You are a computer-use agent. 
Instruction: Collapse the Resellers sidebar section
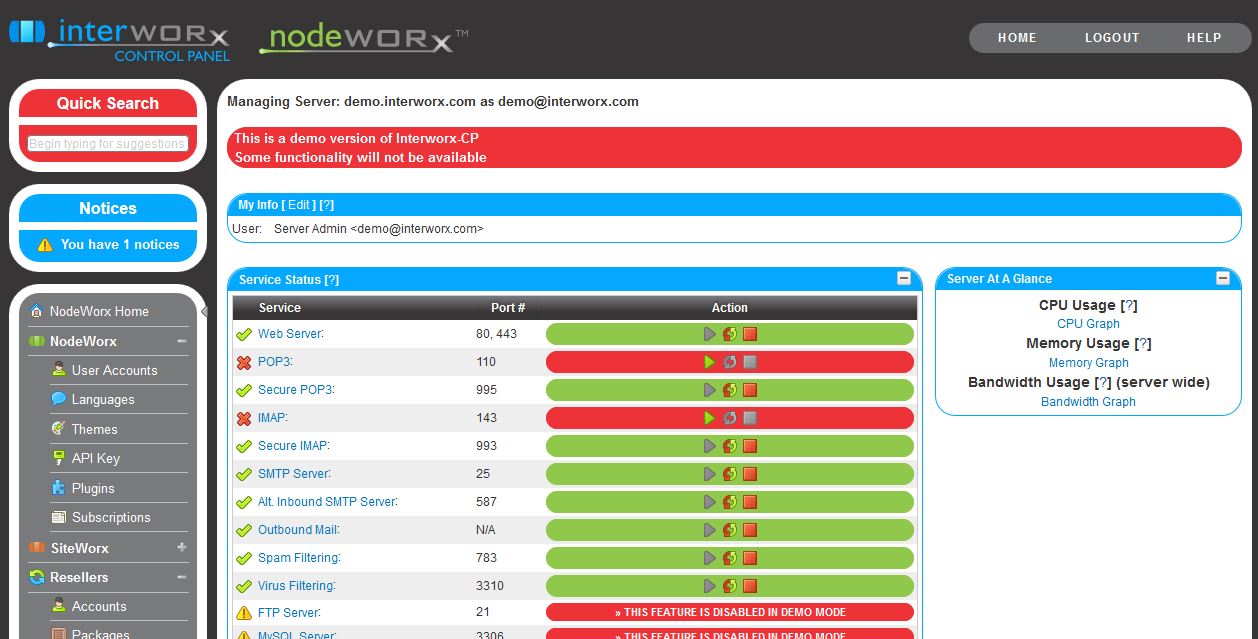(182, 577)
